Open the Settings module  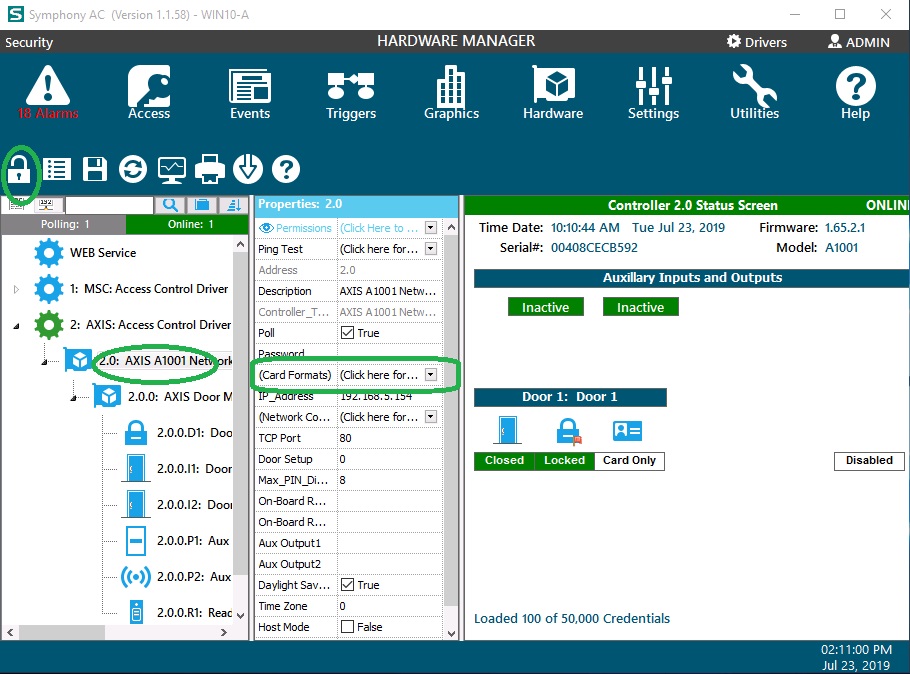pyautogui.click(x=653, y=92)
